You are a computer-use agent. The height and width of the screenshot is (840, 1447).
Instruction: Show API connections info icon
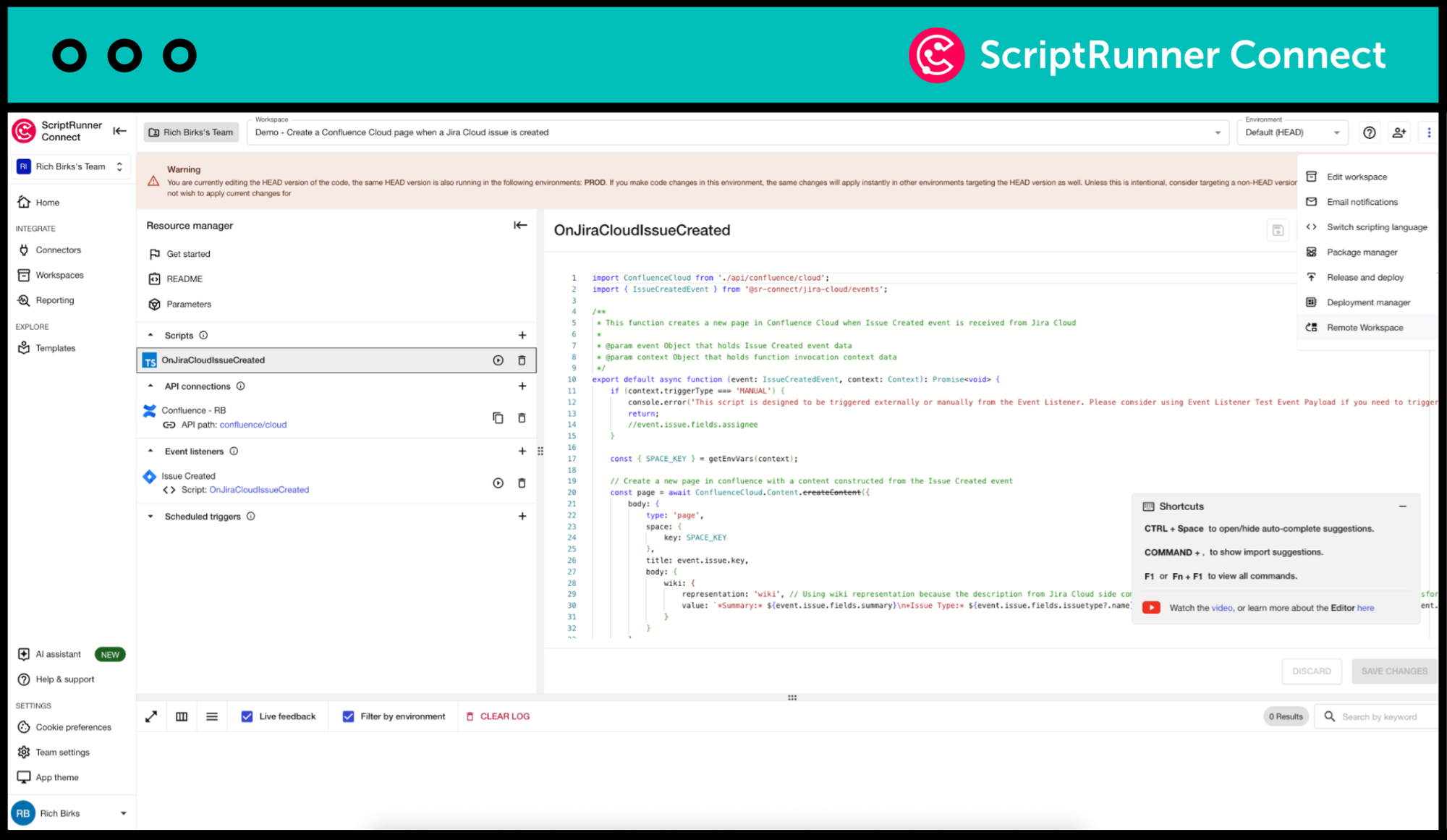click(x=241, y=386)
